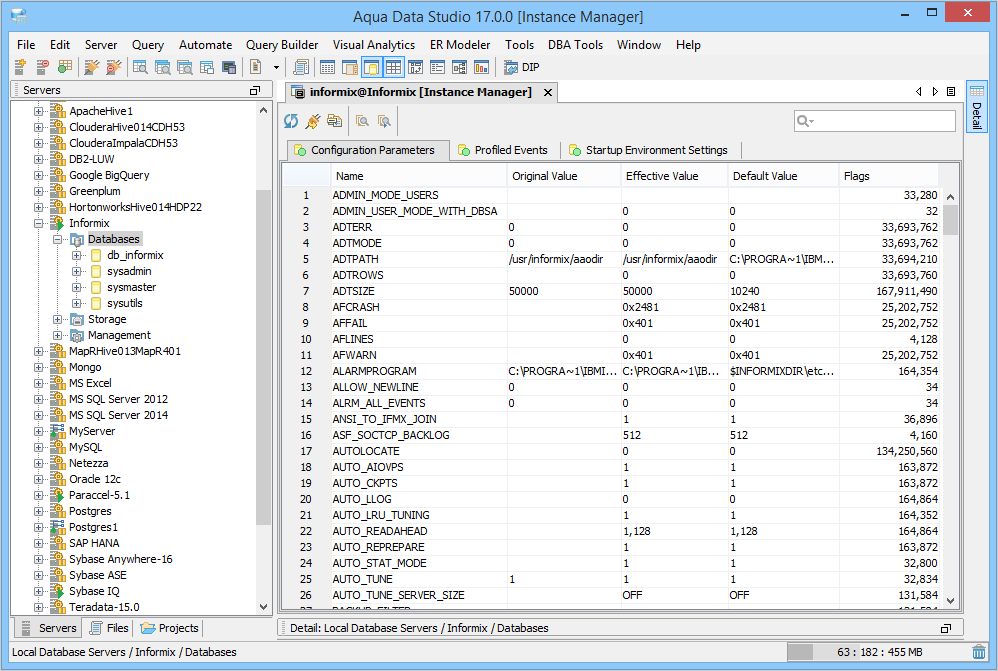998x671 pixels.
Task: Toggle the Detail side panel
Action: pos(977,106)
